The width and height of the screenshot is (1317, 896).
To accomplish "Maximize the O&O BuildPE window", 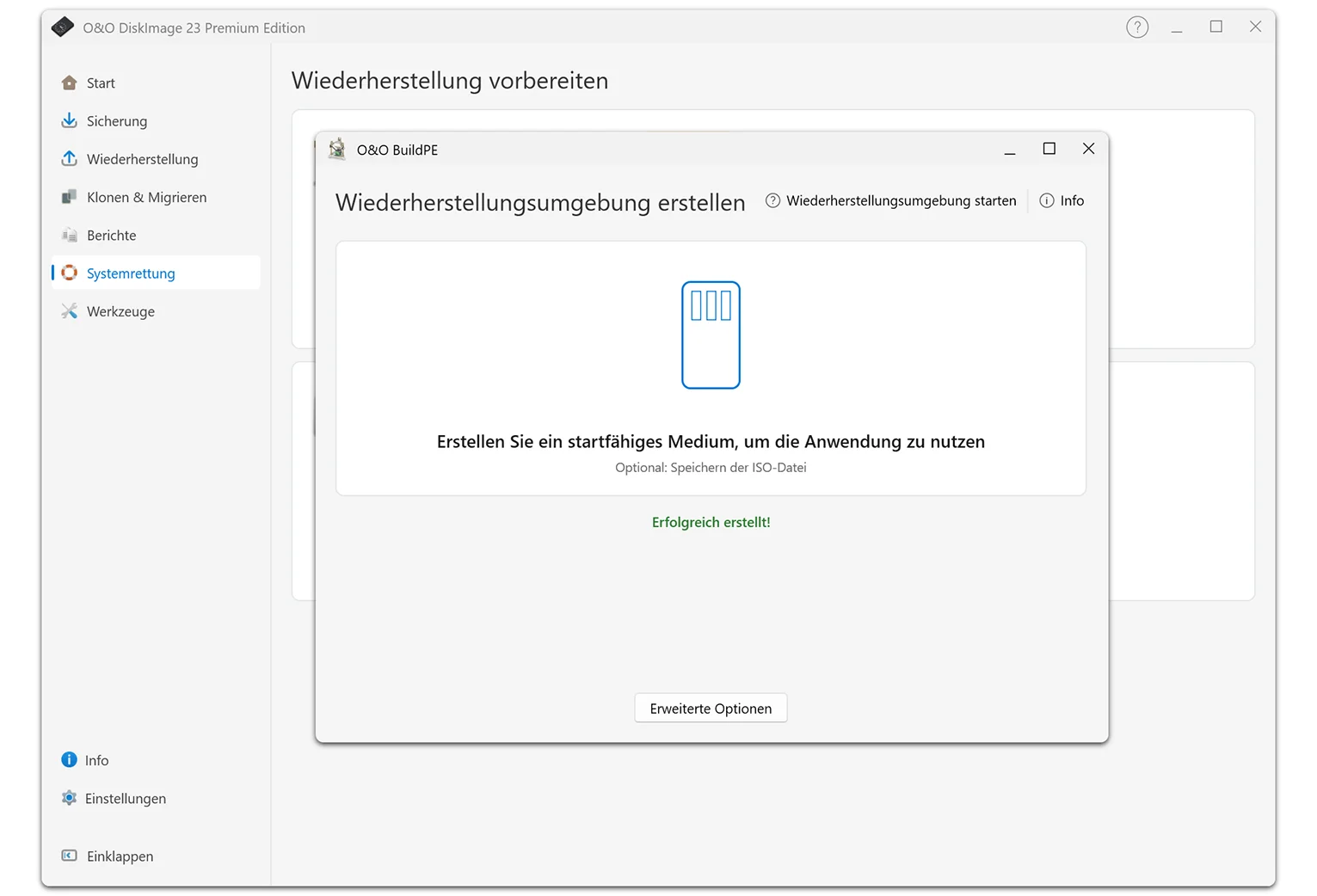I will (x=1049, y=149).
